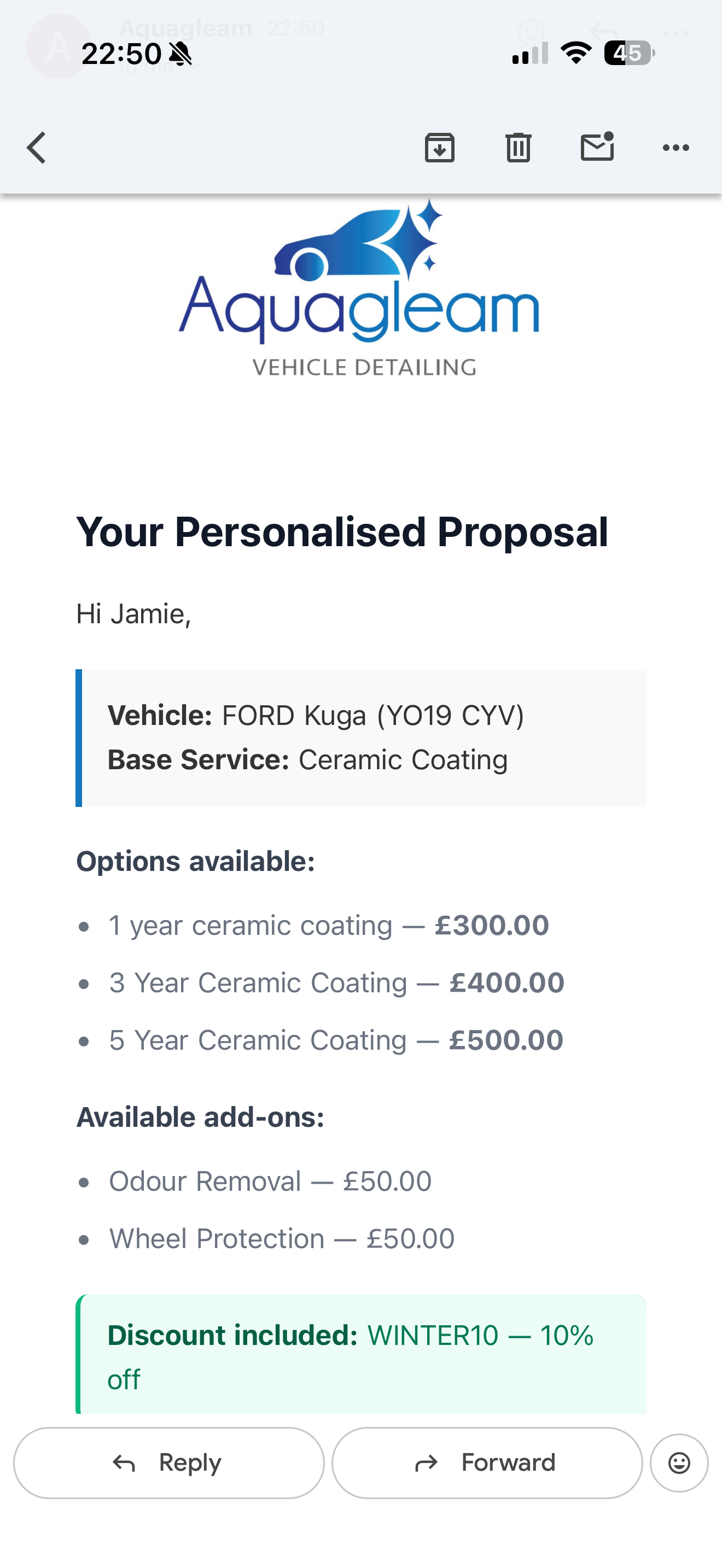Tap the muted notifications bell icon
722x1568 pixels.
click(x=182, y=54)
